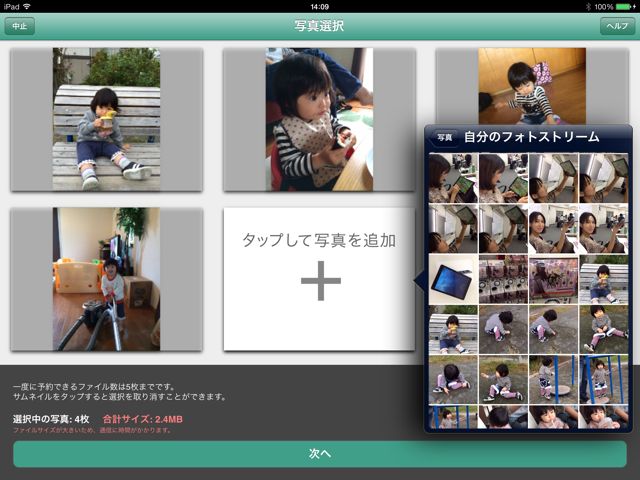Select second-row first thumbnail, tablet held overhead
Image resolution: width=640 pixels, height=480 pixels.
tap(453, 229)
